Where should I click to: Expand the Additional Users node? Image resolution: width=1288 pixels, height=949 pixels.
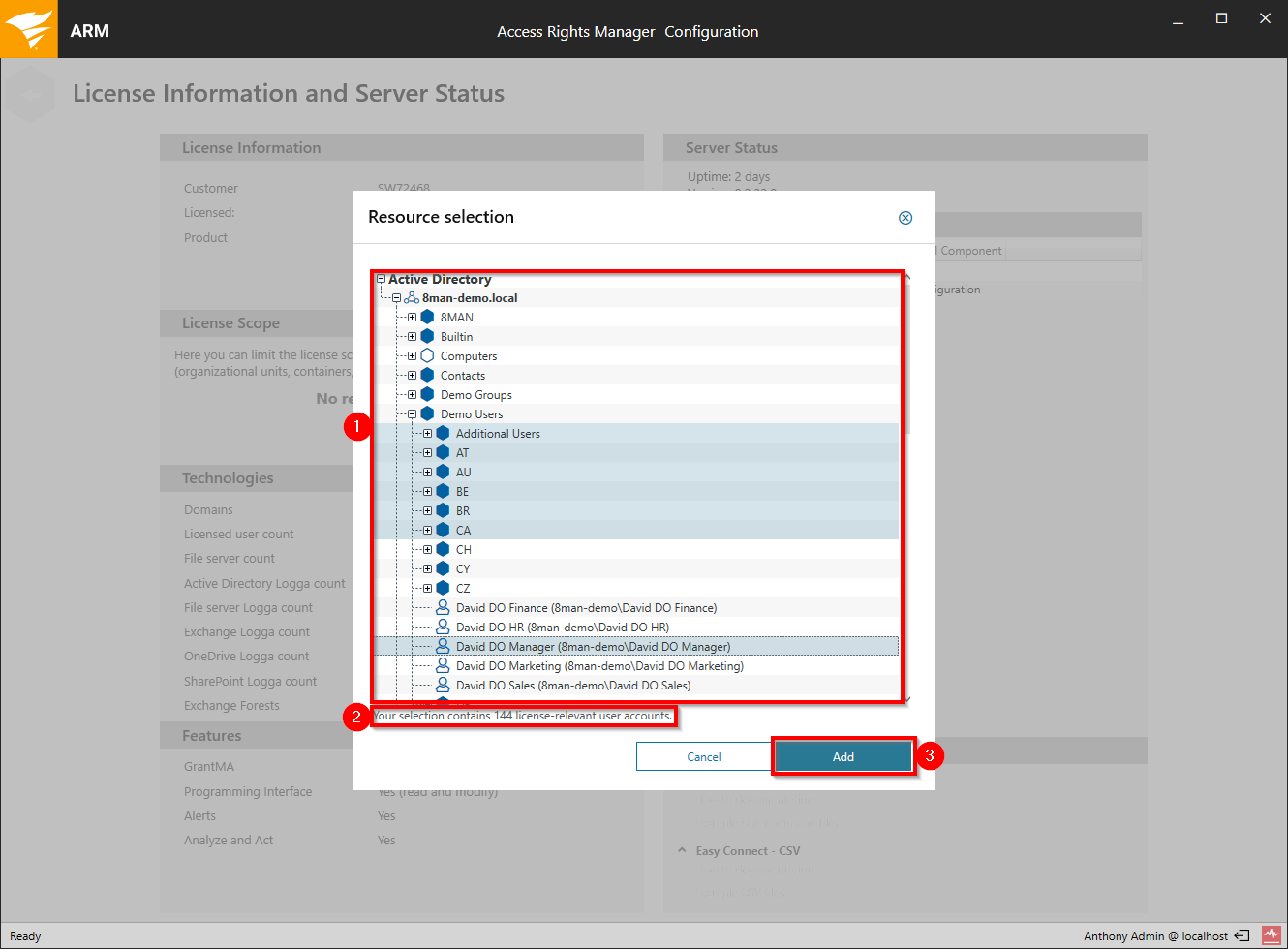(x=427, y=434)
